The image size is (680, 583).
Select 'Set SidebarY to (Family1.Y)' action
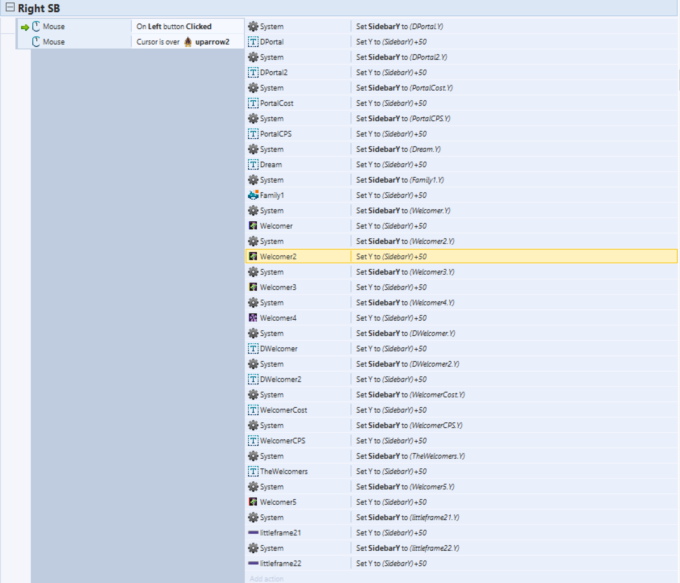400,180
